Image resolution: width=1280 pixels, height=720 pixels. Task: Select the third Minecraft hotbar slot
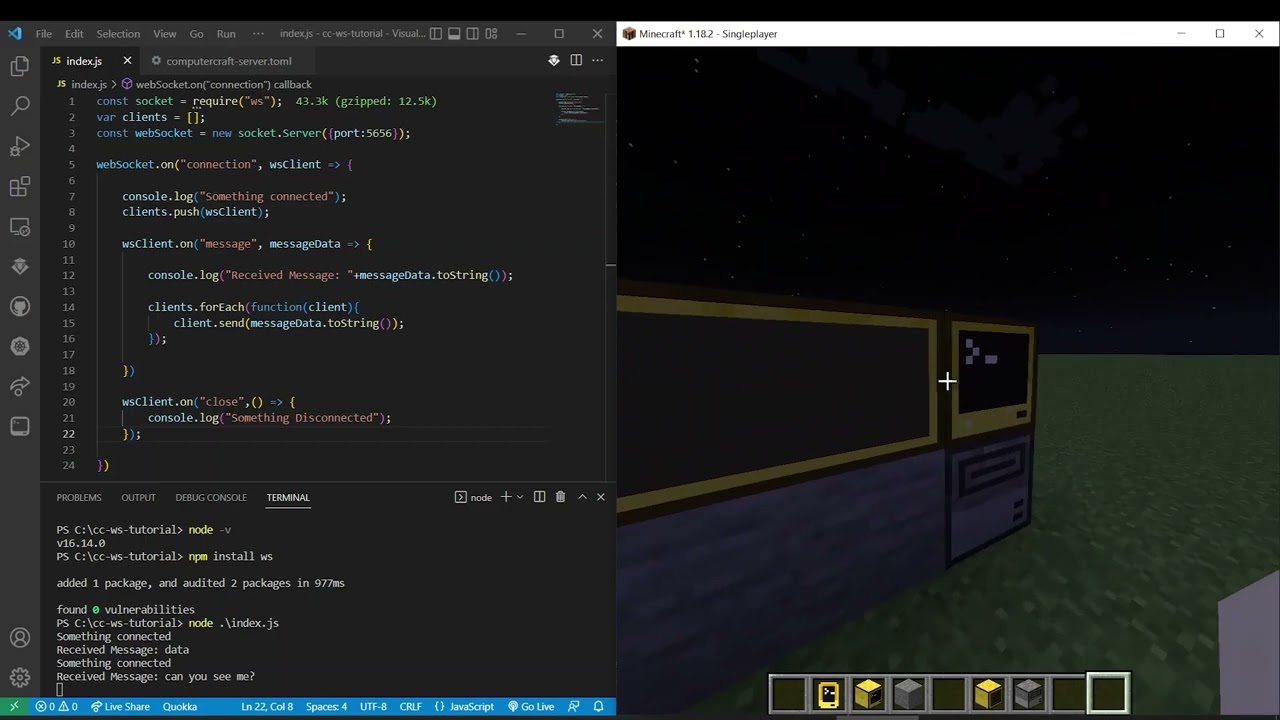pyautogui.click(x=868, y=693)
